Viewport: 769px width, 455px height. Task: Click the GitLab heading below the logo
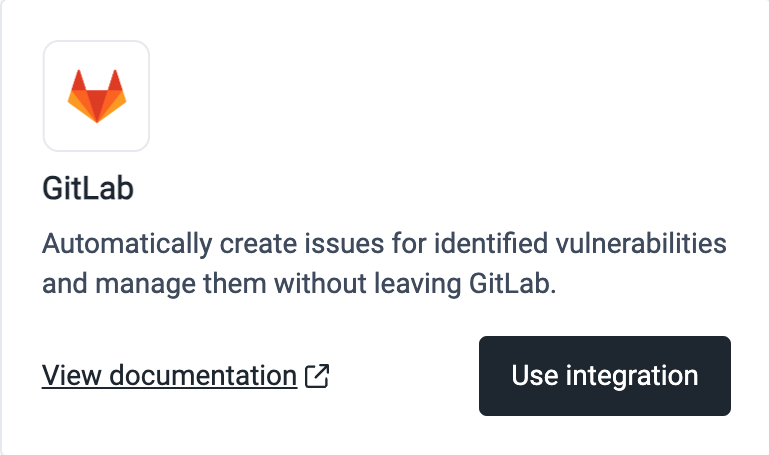(x=88, y=189)
